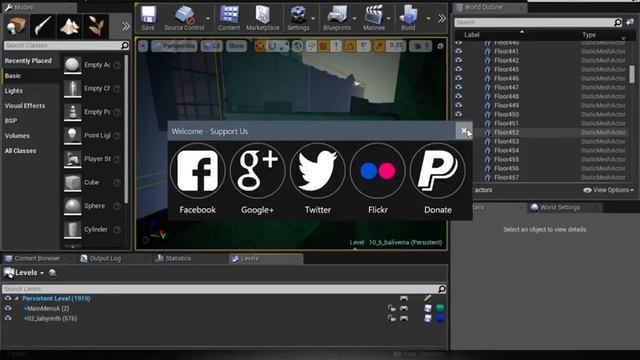
Task: Open Source Control toolbar button
Action: (184, 18)
